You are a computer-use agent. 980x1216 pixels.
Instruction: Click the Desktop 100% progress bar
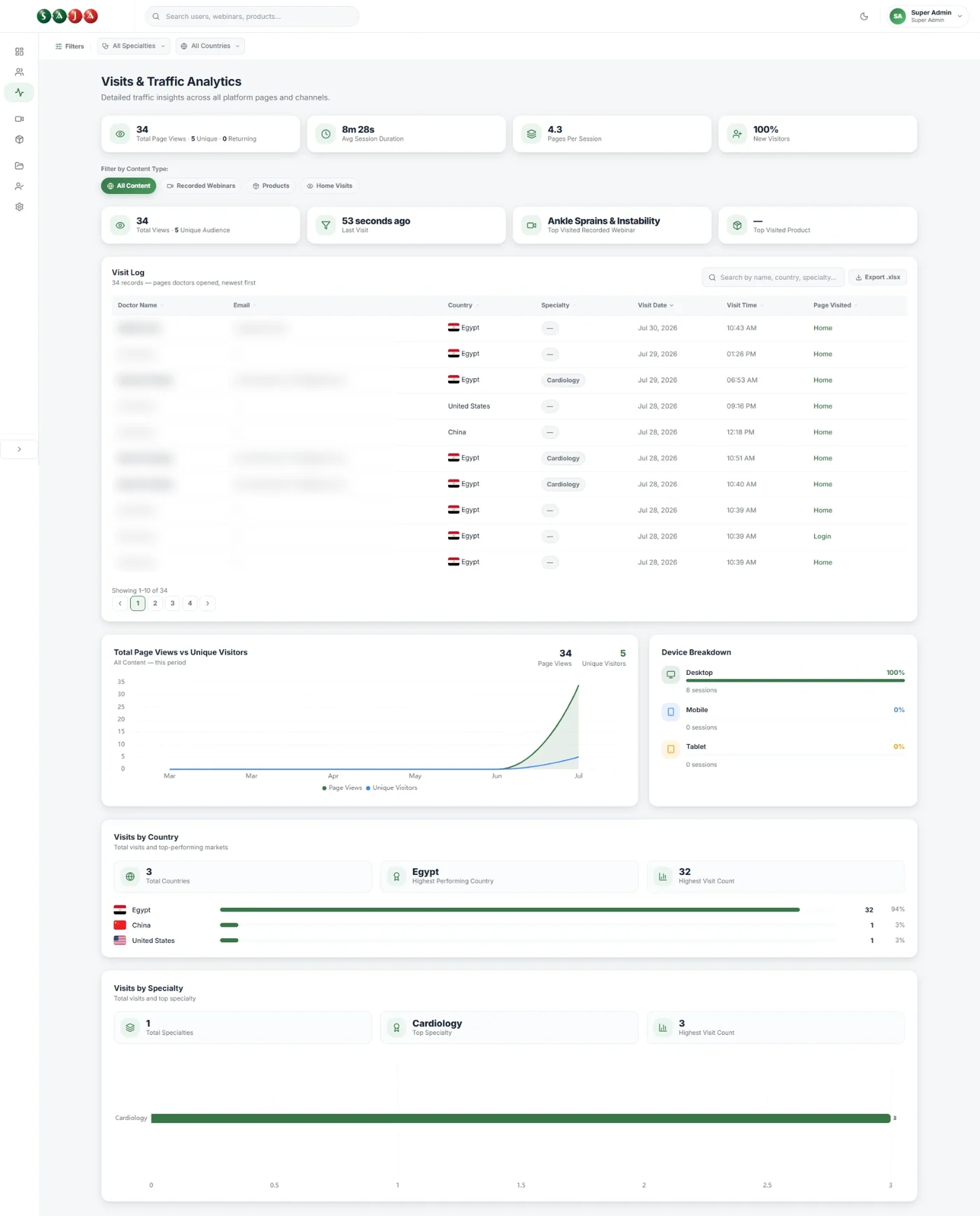click(x=795, y=680)
